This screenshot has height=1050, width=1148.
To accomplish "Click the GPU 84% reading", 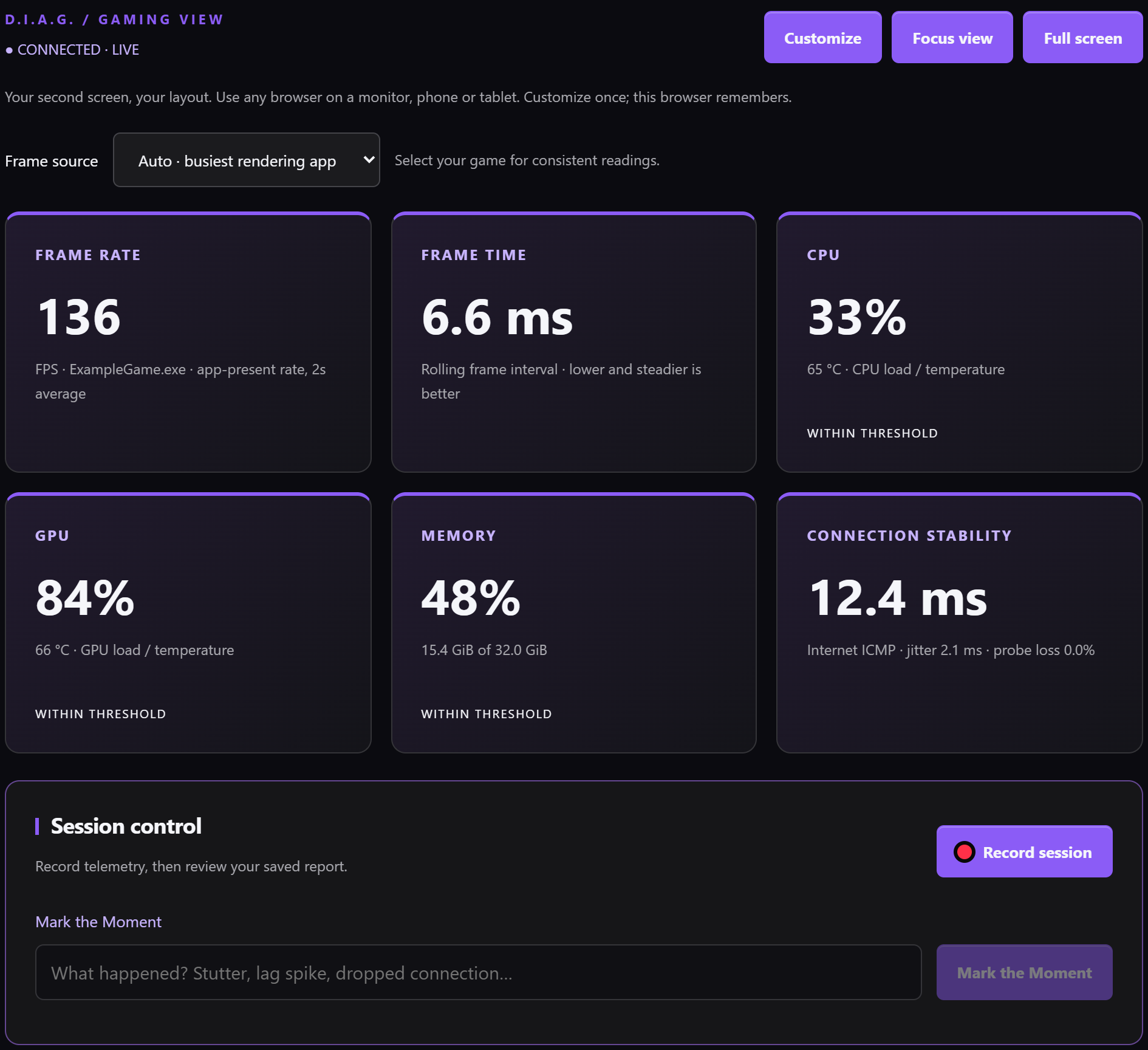I will [x=85, y=598].
